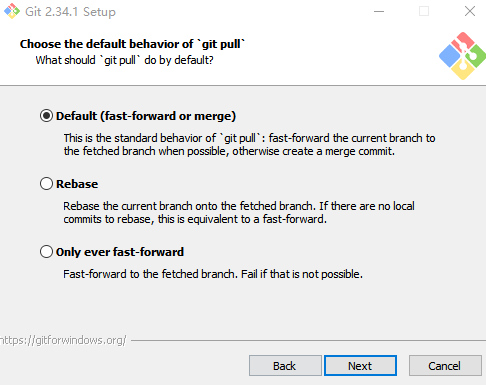Screen dimensions: 486x385
Task: Go to the previous page with Back
Action: (x=285, y=366)
